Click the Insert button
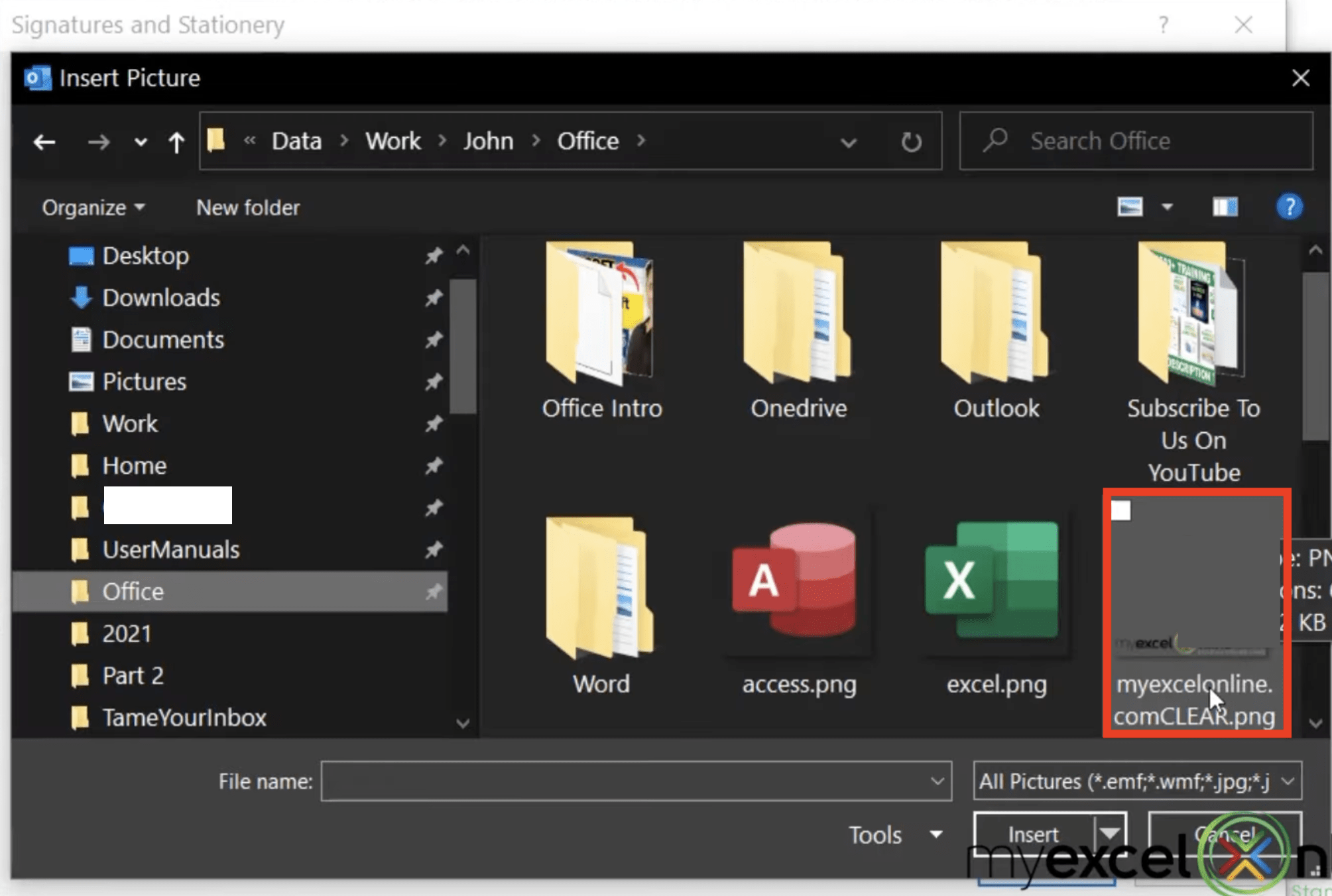 point(1033,834)
